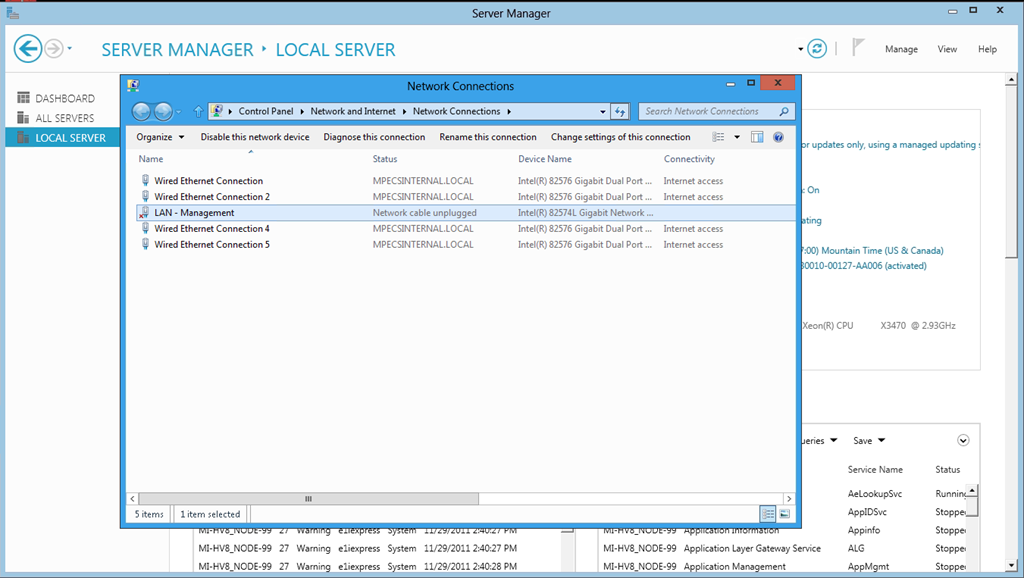Switch to details view icon in status bar
1024x578 pixels.
(769, 514)
